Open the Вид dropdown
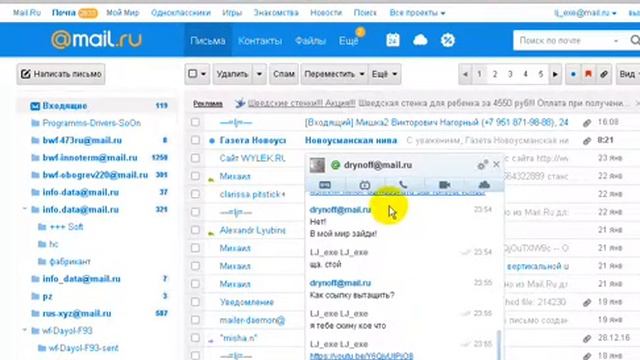Viewport: 640px width, 360px height. (x=629, y=74)
